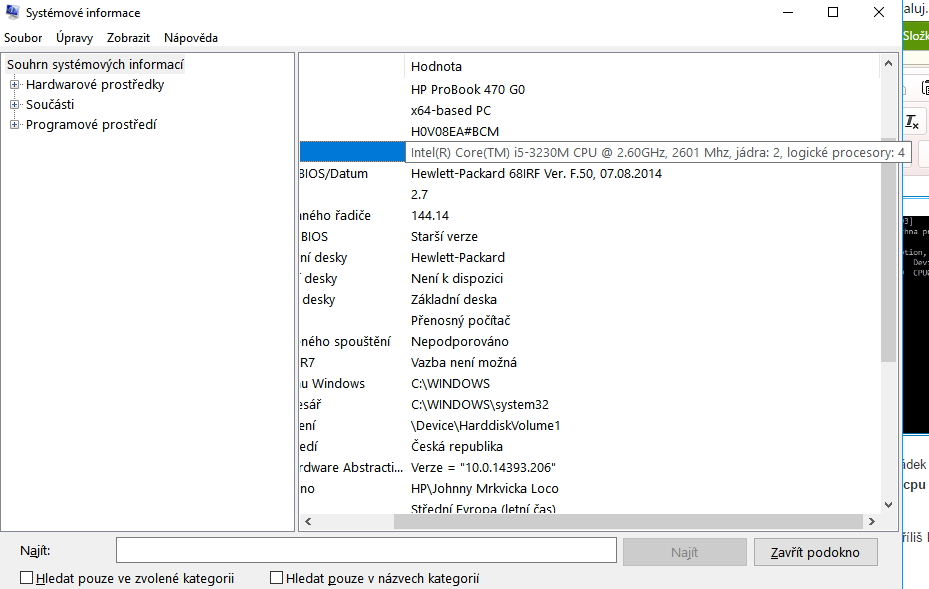929x589 pixels.
Task: Open the Nápověda menu
Action: tap(191, 38)
